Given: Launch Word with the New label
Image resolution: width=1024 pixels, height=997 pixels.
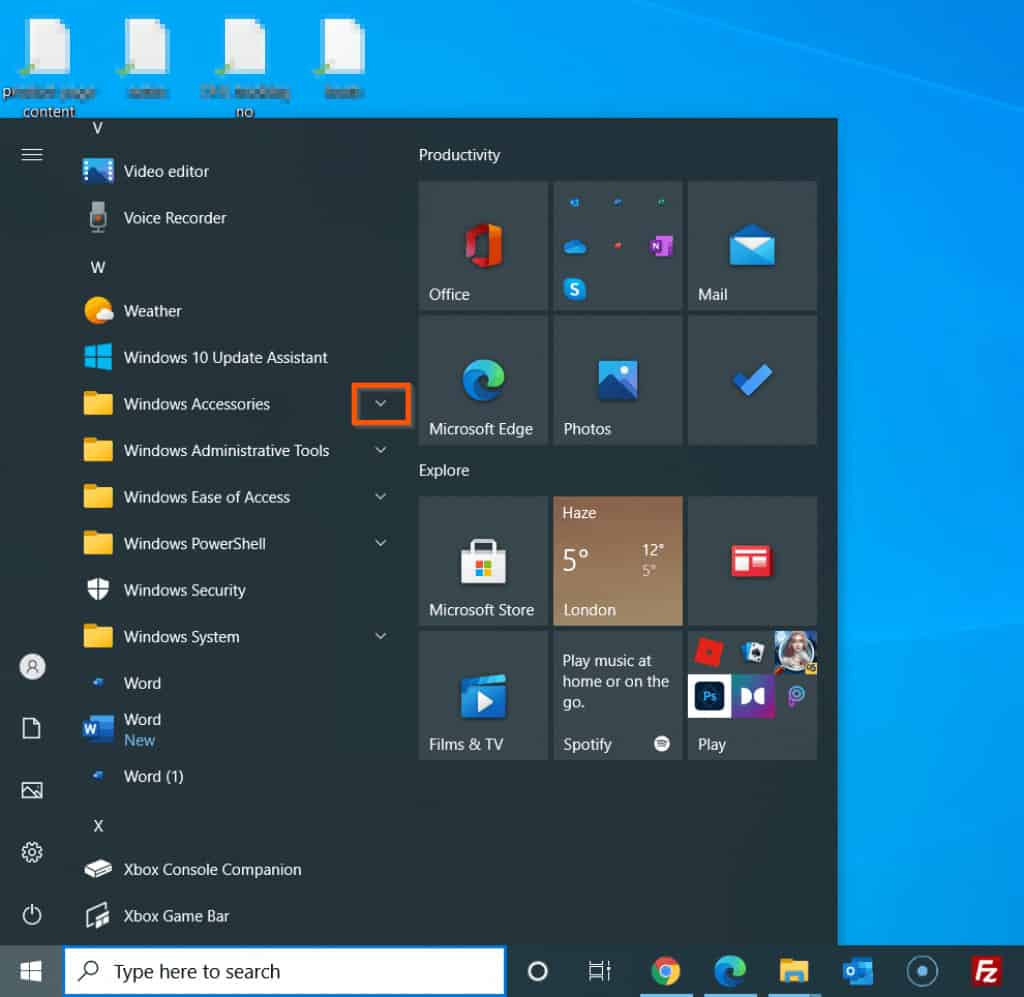Looking at the screenshot, I should 235,729.
